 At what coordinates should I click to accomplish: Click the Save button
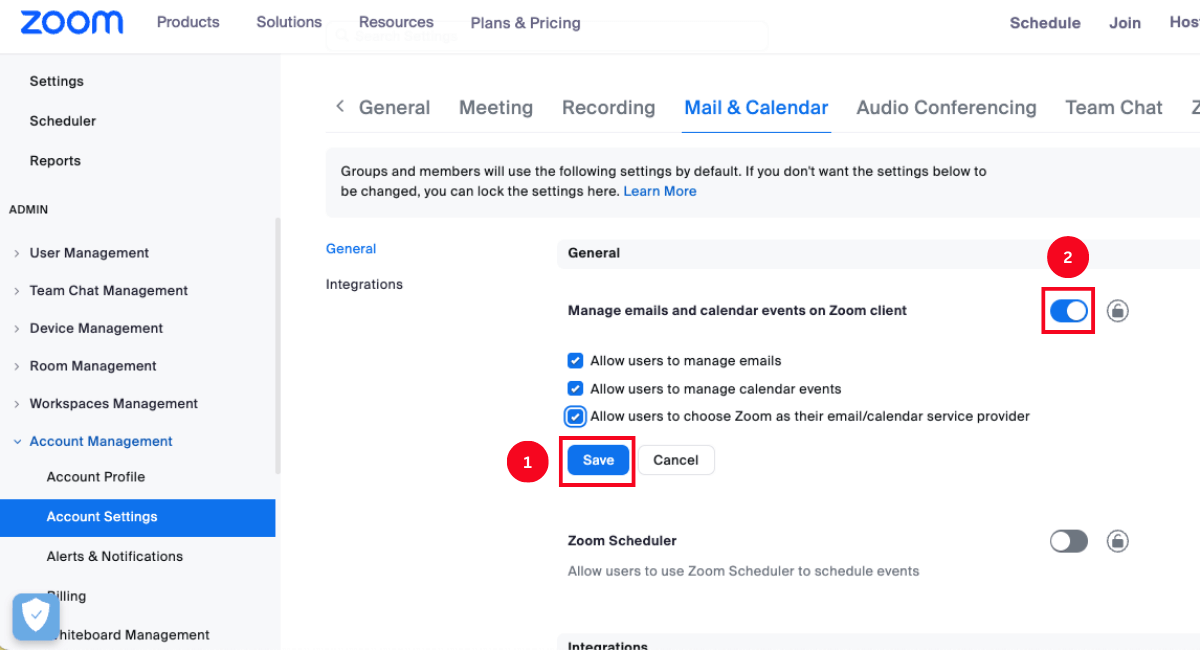click(x=598, y=460)
